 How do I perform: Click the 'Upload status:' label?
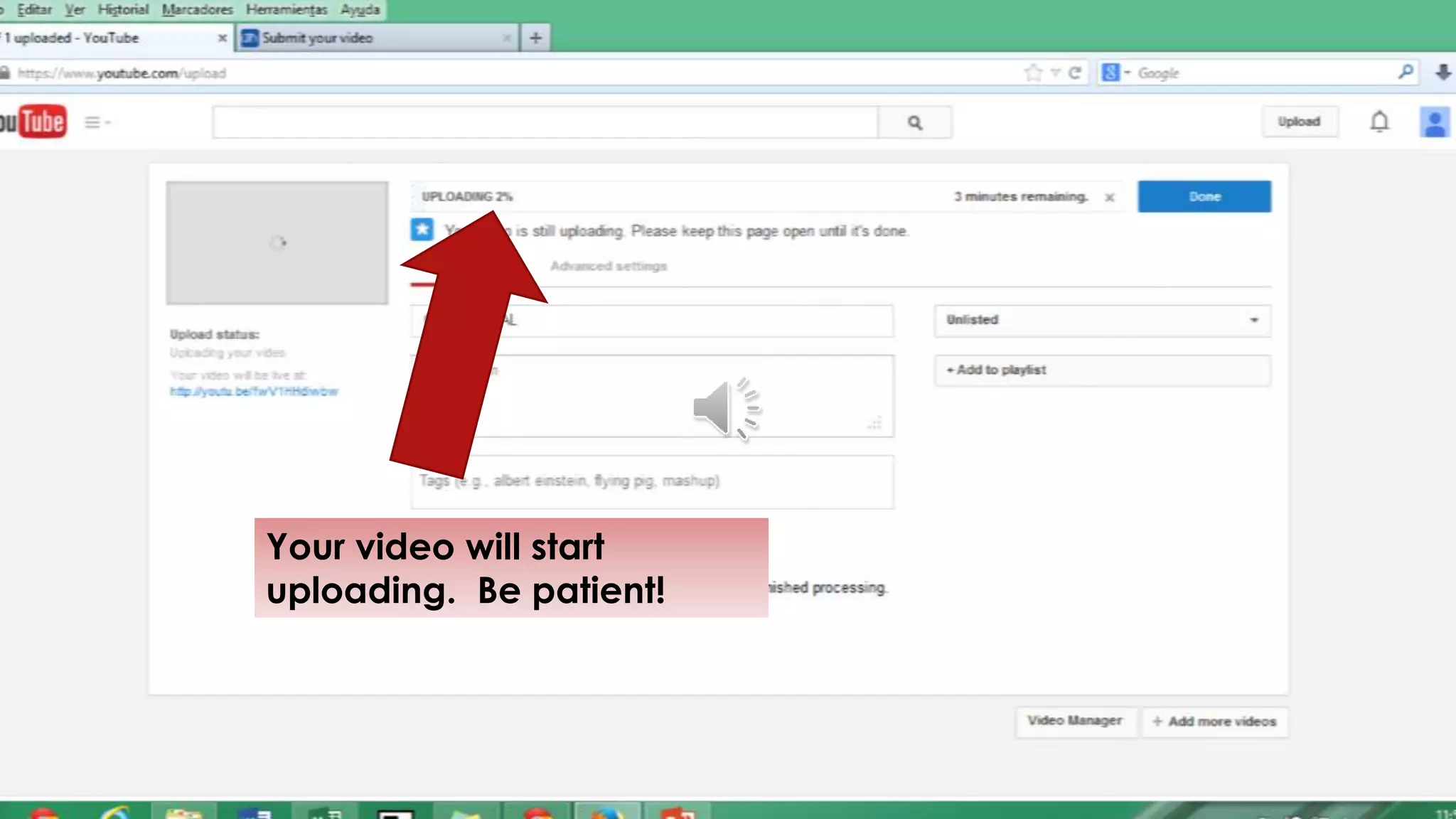(215, 334)
